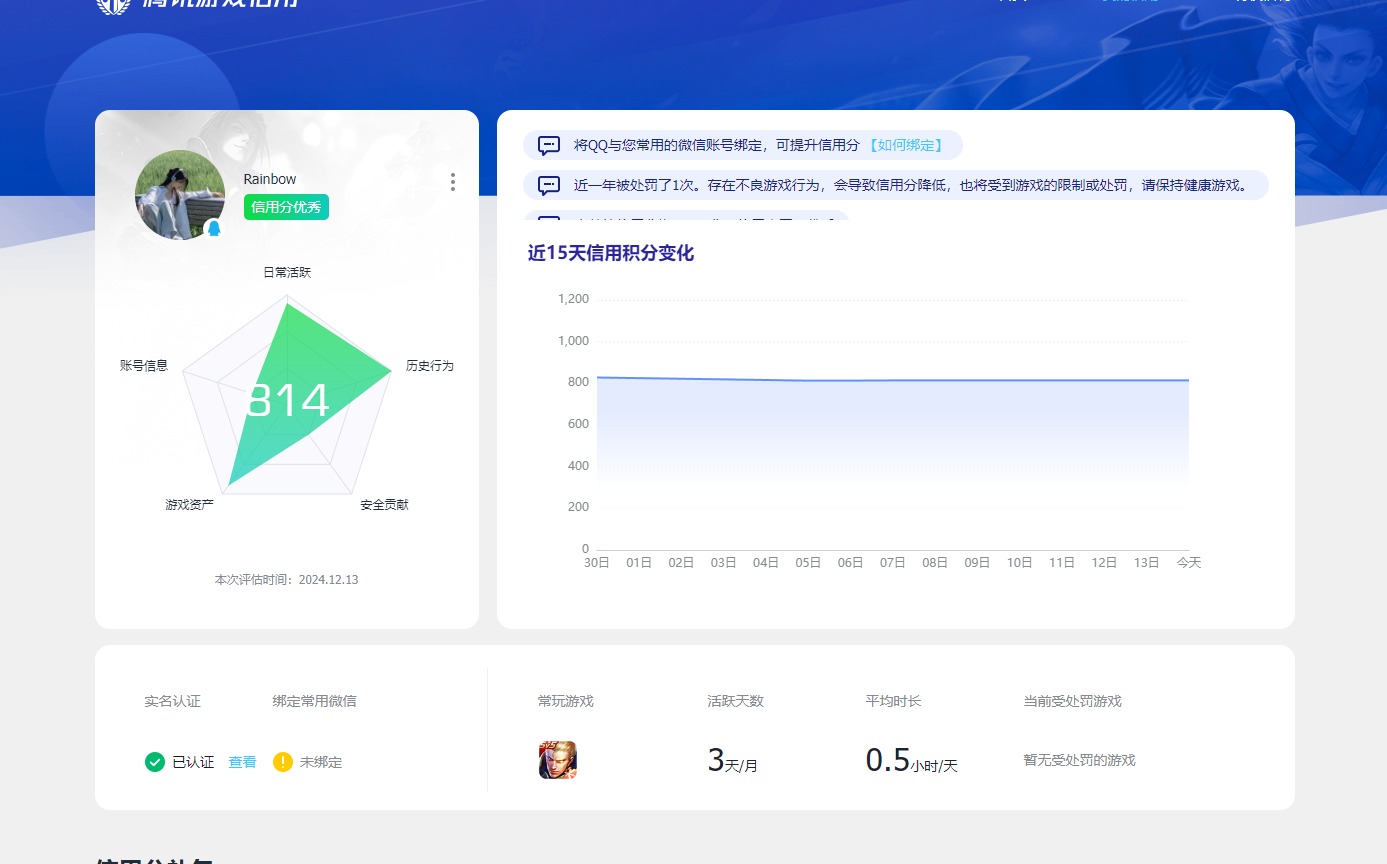Click the 1,200 y-axis value
Screen dimensions: 1387x864
[573, 299]
